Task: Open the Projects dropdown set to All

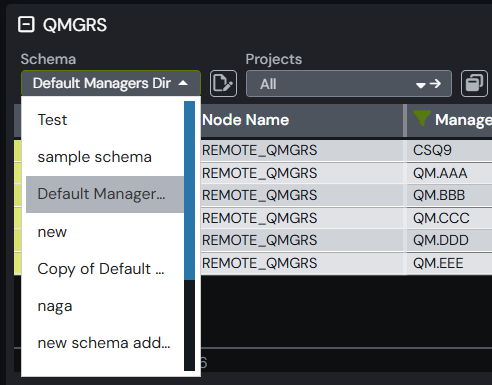Action: click(x=349, y=84)
